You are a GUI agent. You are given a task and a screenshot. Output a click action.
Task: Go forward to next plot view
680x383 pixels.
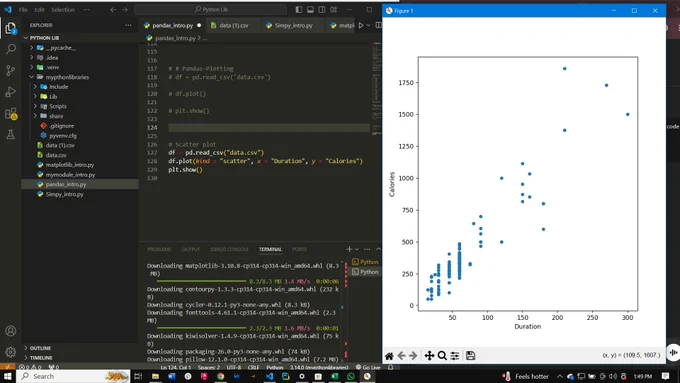[413, 356]
